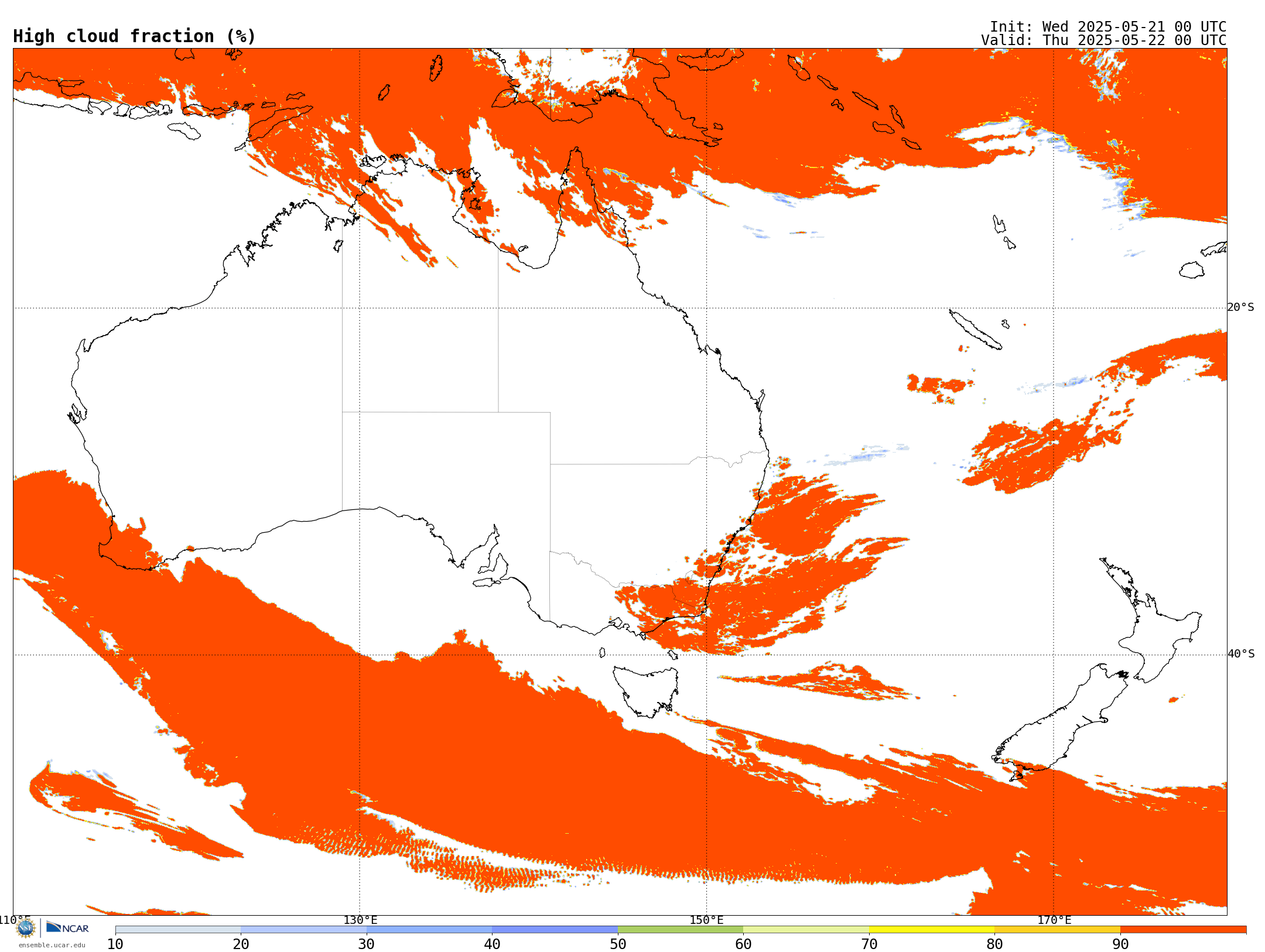Click the 'High cloud fraction (%)' title
Screen dimensions: 1265x952
[134, 36]
